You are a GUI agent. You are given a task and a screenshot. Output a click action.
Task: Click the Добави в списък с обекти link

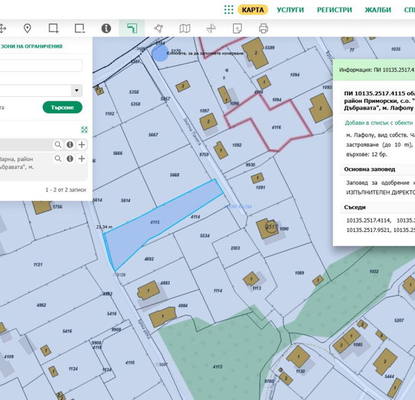(x=379, y=123)
